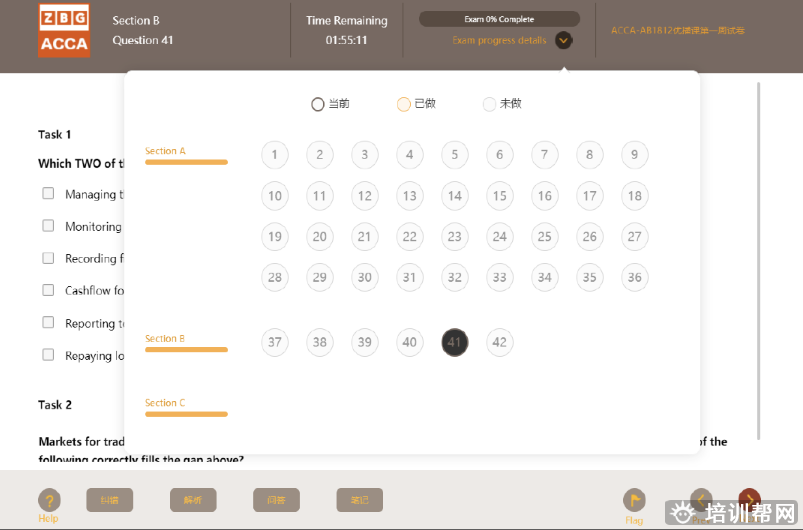Select the highlighted question 41 circle
Viewport: 803px width, 530px height.
(x=455, y=342)
